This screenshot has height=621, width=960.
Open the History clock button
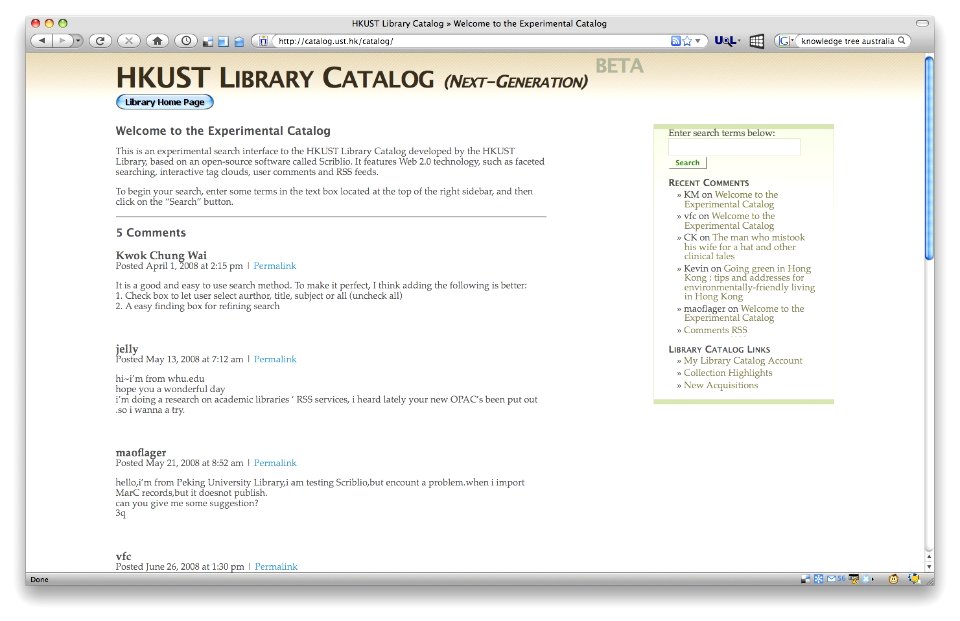186,41
